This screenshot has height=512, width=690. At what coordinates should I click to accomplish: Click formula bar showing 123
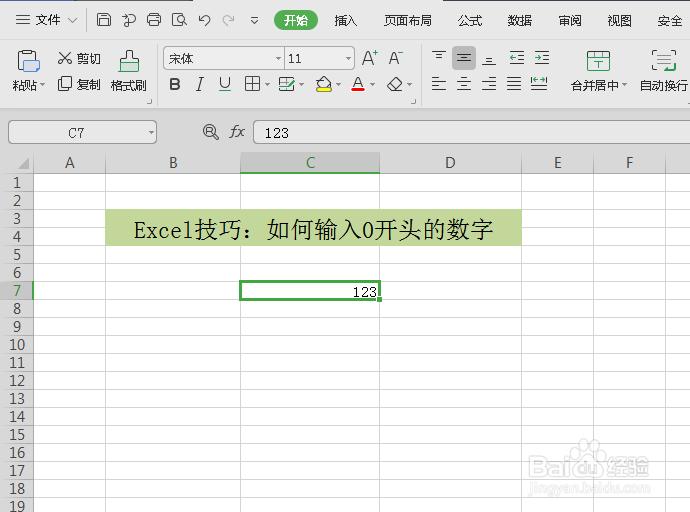click(471, 132)
